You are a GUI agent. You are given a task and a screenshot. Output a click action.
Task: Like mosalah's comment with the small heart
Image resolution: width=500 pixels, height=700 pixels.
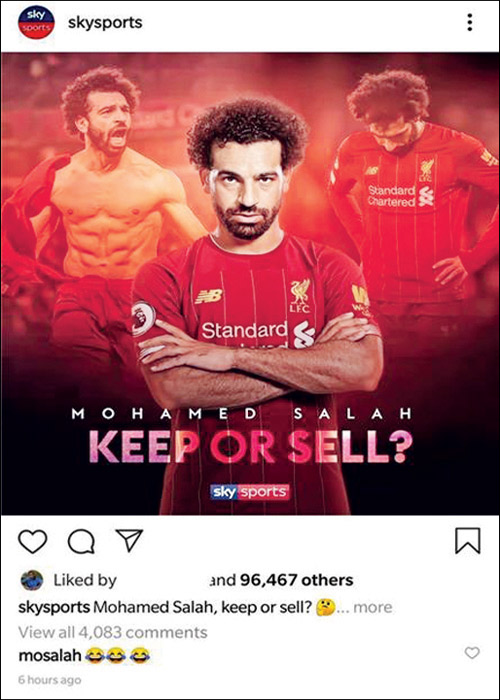(x=472, y=653)
